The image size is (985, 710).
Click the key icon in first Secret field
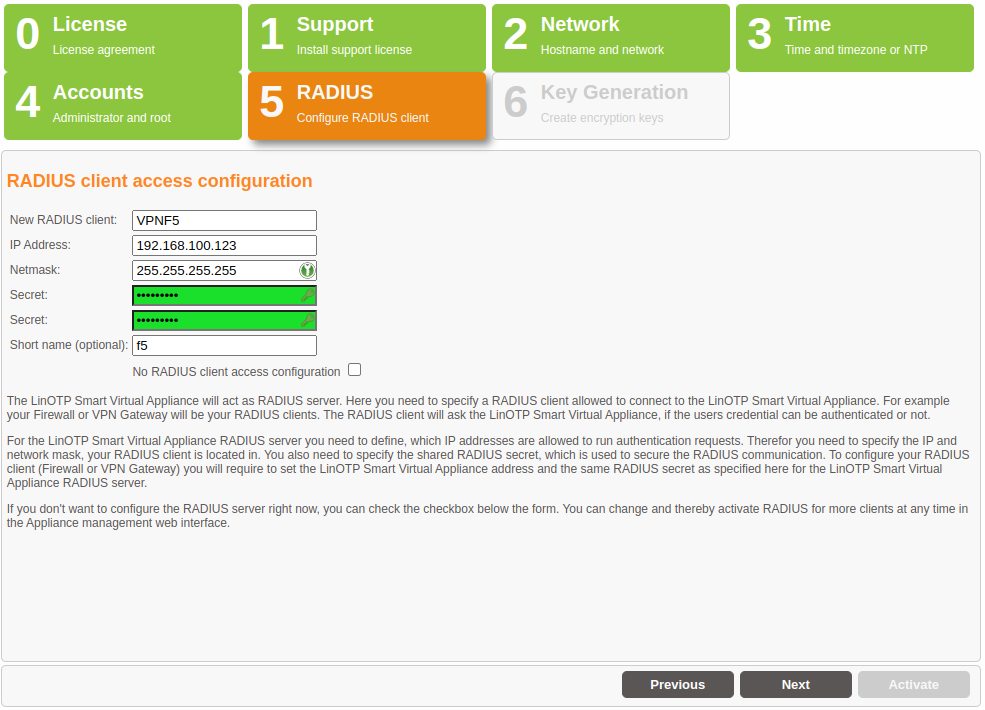coord(307,295)
